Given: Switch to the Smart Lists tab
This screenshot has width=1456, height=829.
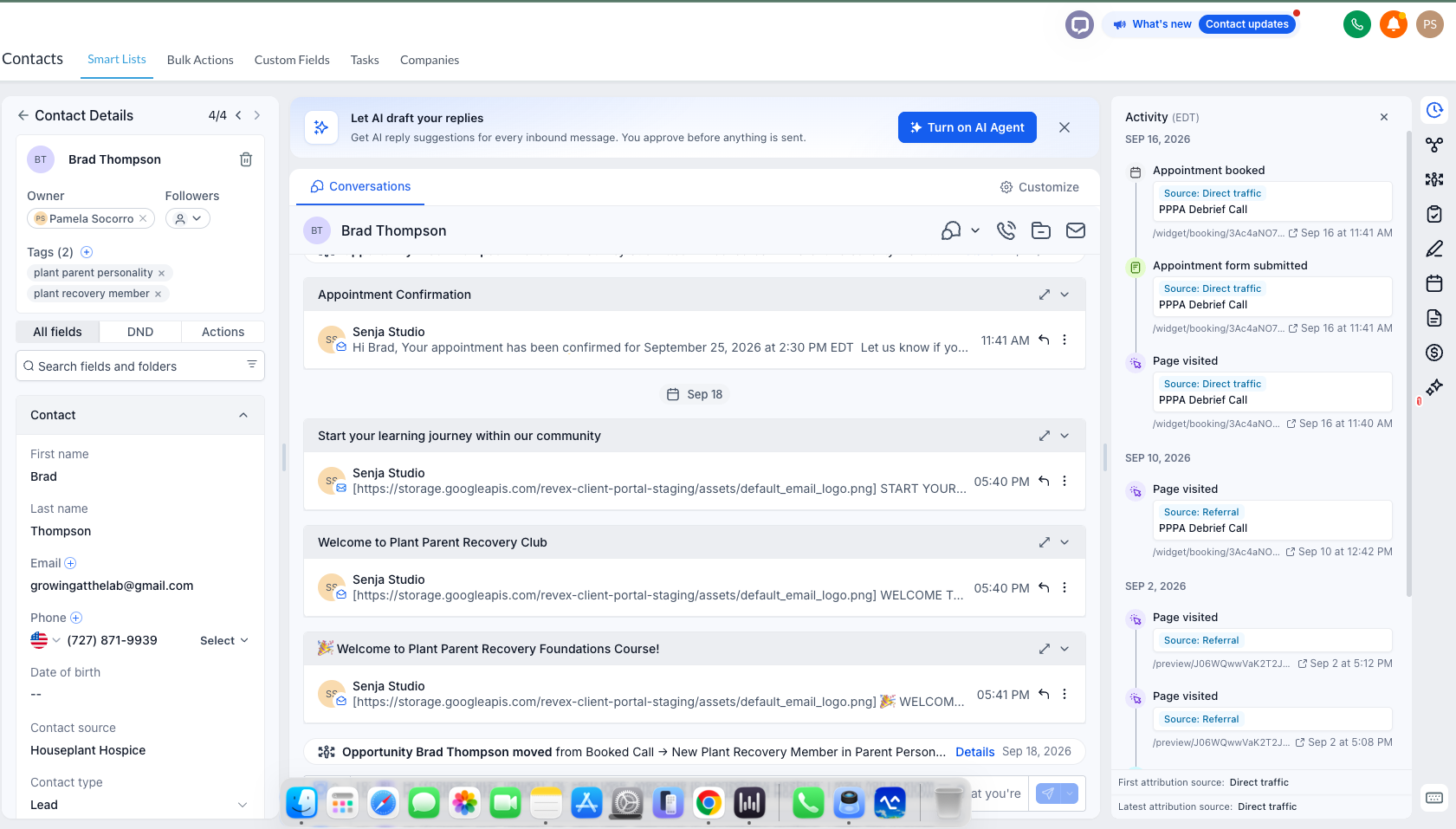Looking at the screenshot, I should coord(117,59).
